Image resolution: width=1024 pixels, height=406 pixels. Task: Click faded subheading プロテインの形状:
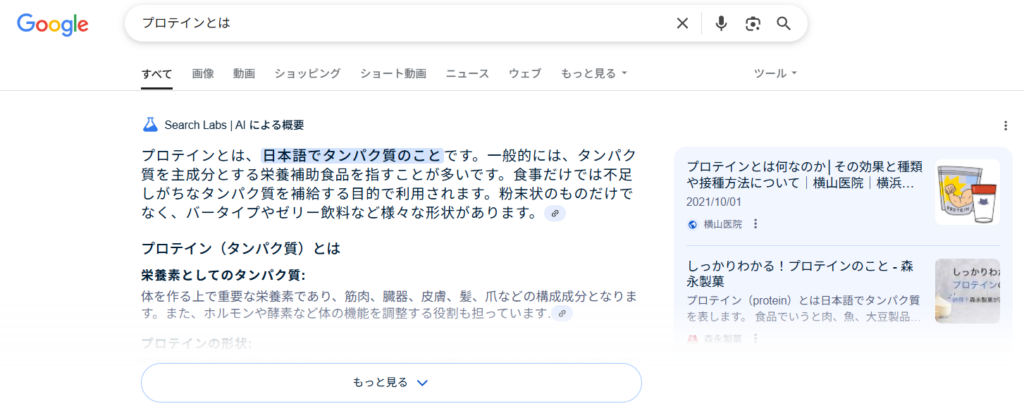point(197,343)
